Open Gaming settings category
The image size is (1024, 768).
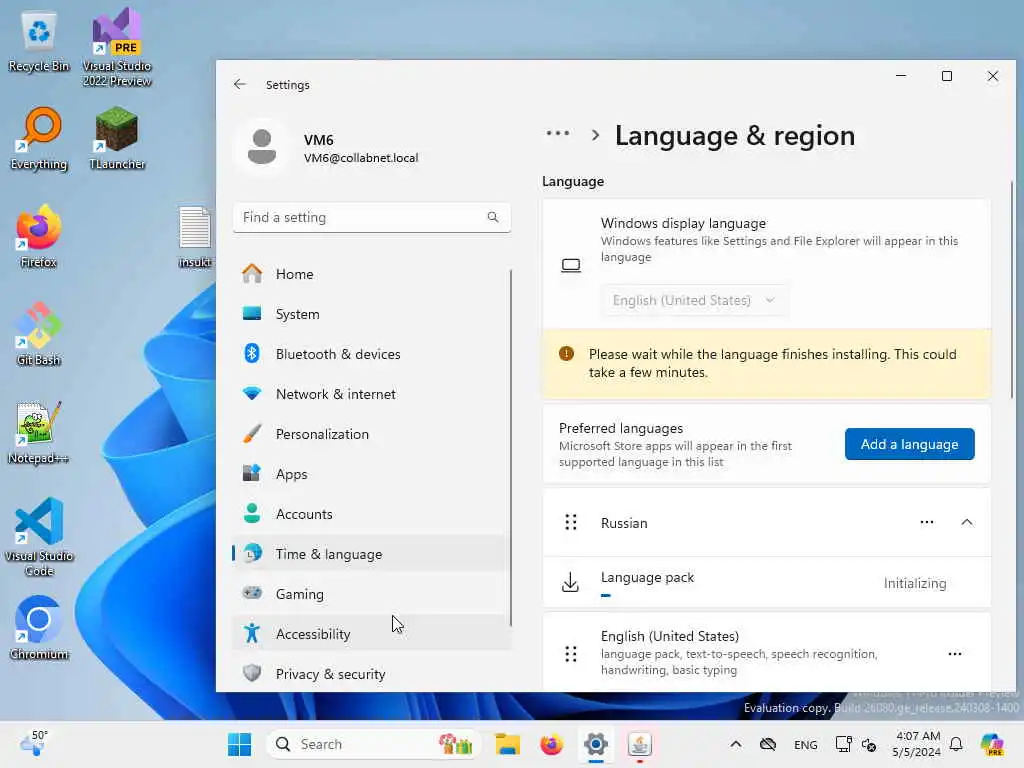pyautogui.click(x=370, y=594)
